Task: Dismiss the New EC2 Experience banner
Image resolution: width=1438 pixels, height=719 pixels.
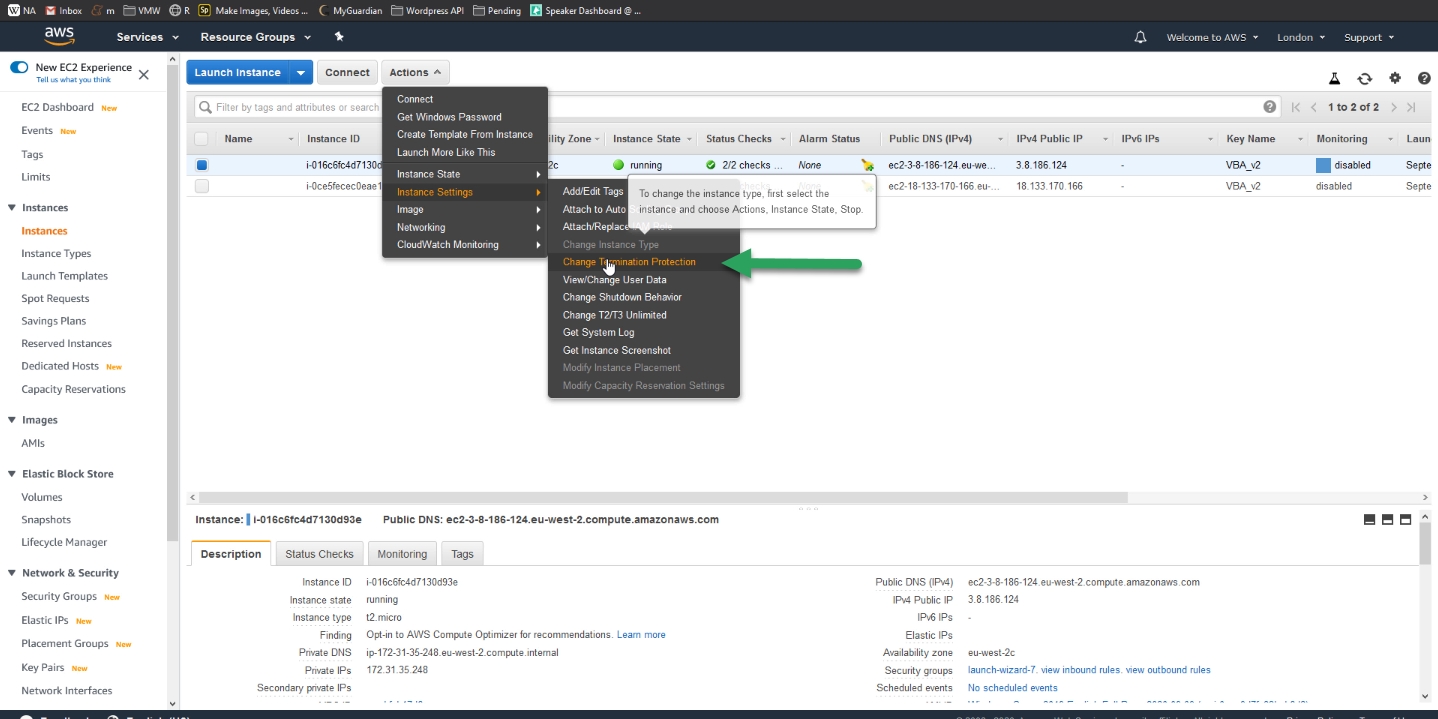Action: click(x=143, y=74)
